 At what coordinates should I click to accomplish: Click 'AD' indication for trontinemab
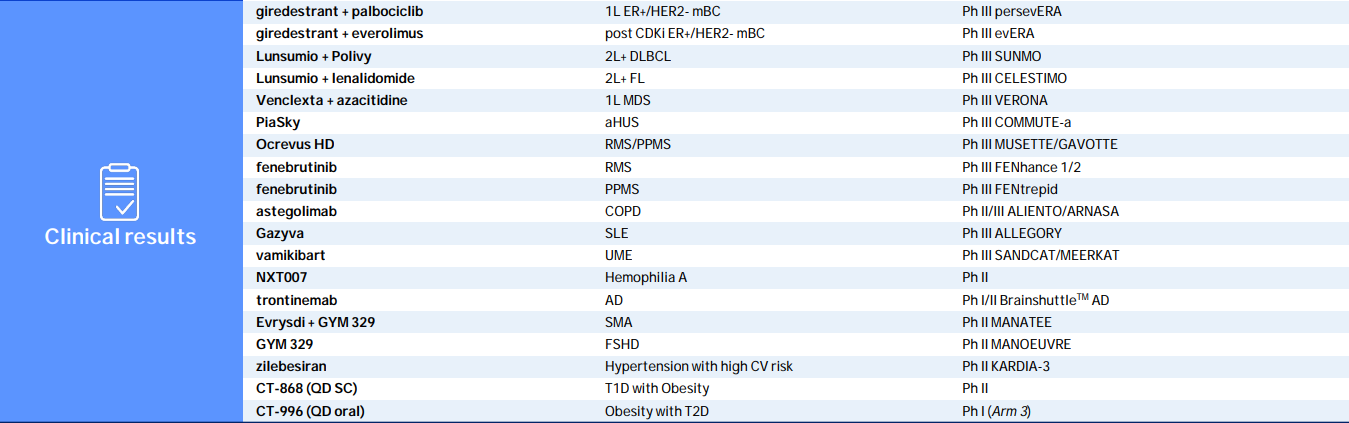tap(614, 300)
